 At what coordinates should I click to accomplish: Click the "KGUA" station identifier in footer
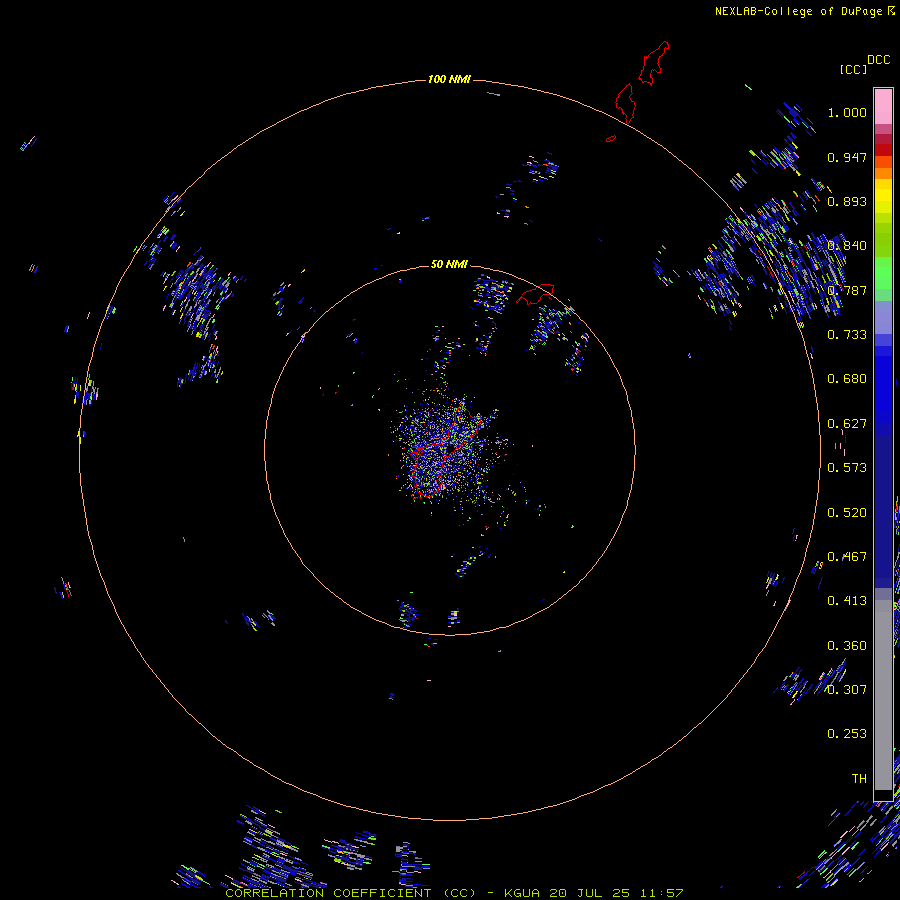click(522, 893)
